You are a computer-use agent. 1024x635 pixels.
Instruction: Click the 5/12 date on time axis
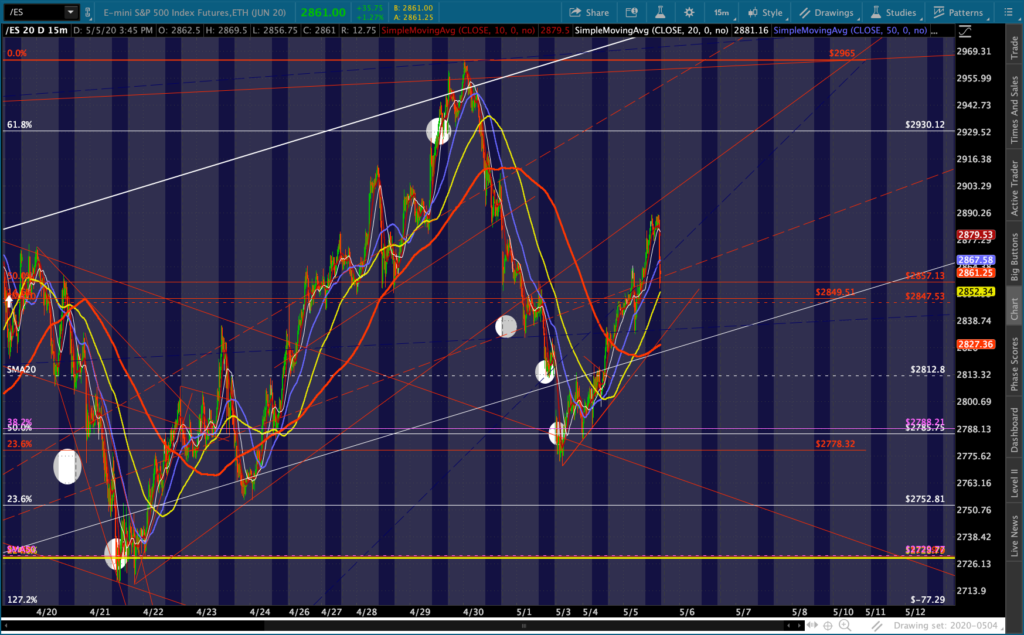pyautogui.click(x=915, y=612)
